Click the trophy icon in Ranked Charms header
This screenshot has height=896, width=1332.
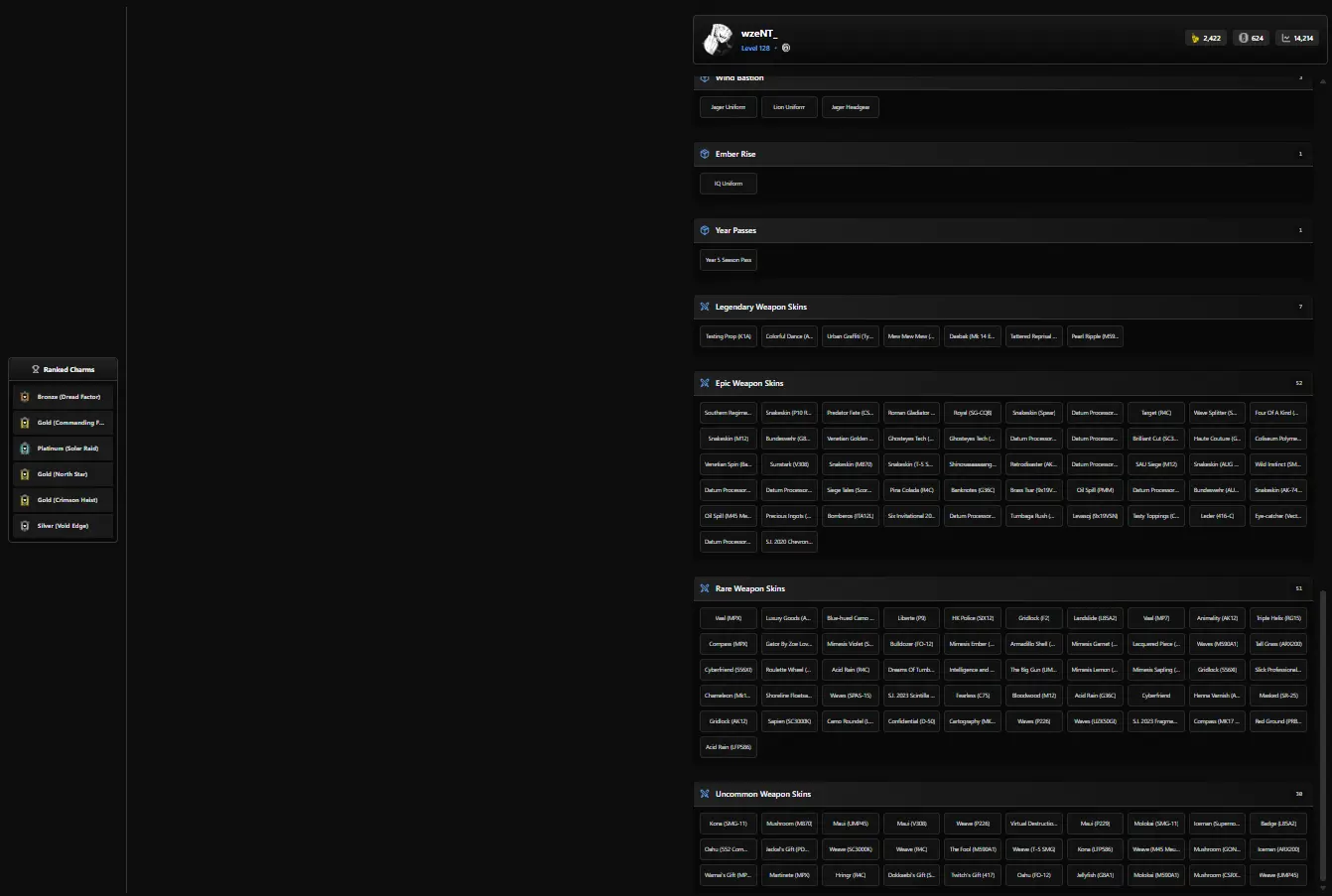coord(36,369)
